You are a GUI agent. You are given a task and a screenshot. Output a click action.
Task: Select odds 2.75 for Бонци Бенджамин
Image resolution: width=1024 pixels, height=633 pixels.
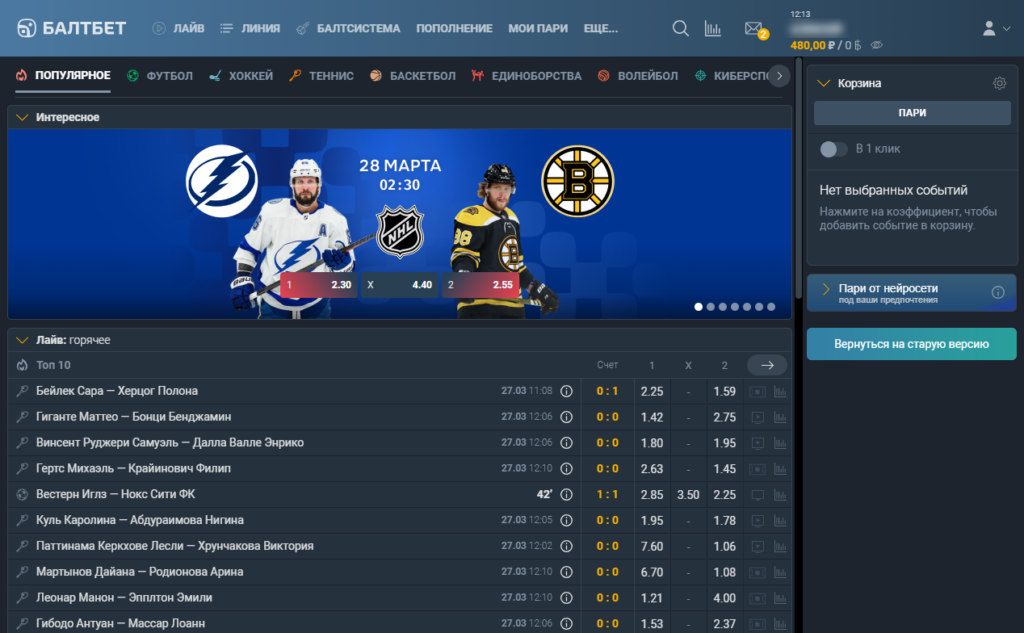click(x=724, y=417)
